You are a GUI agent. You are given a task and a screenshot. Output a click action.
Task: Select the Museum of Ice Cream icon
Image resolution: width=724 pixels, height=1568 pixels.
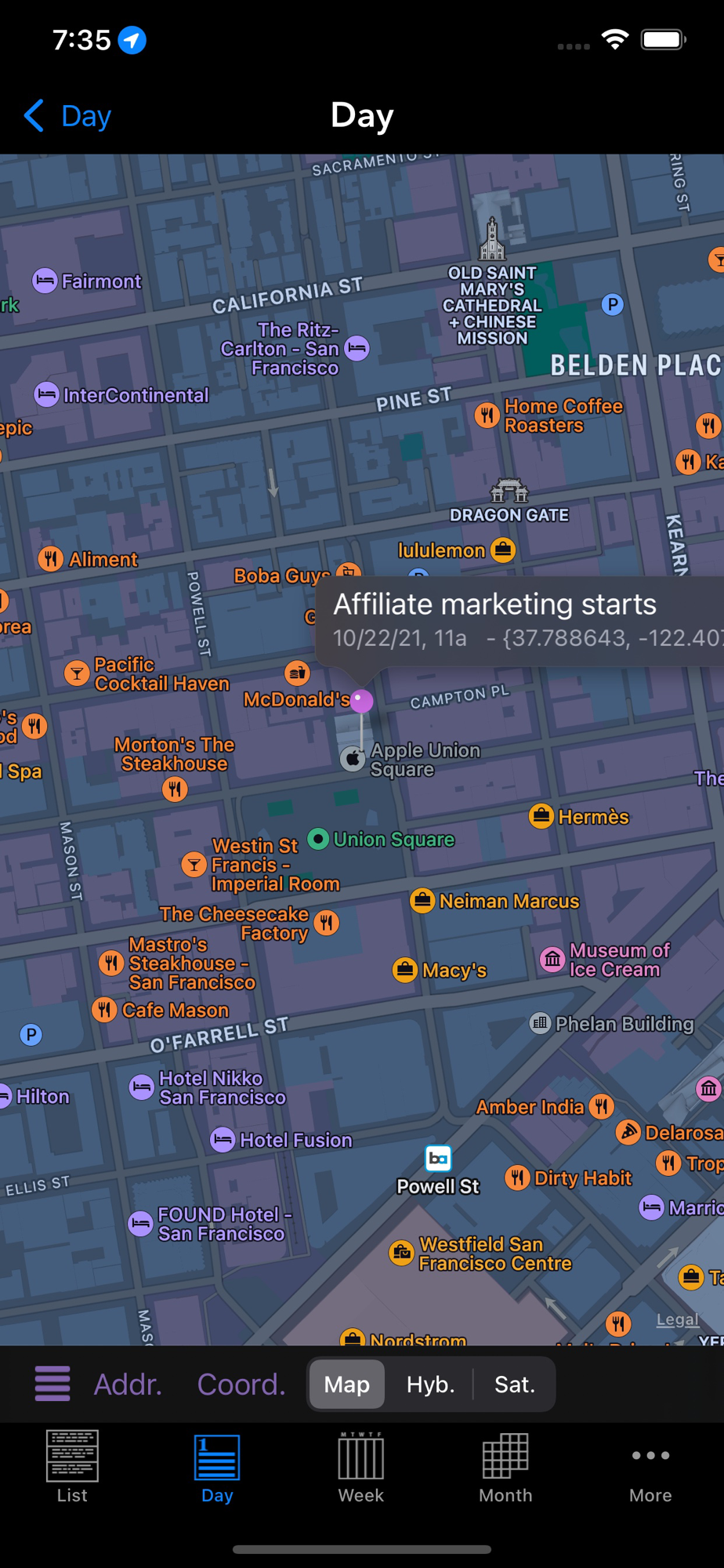pyautogui.click(x=552, y=959)
